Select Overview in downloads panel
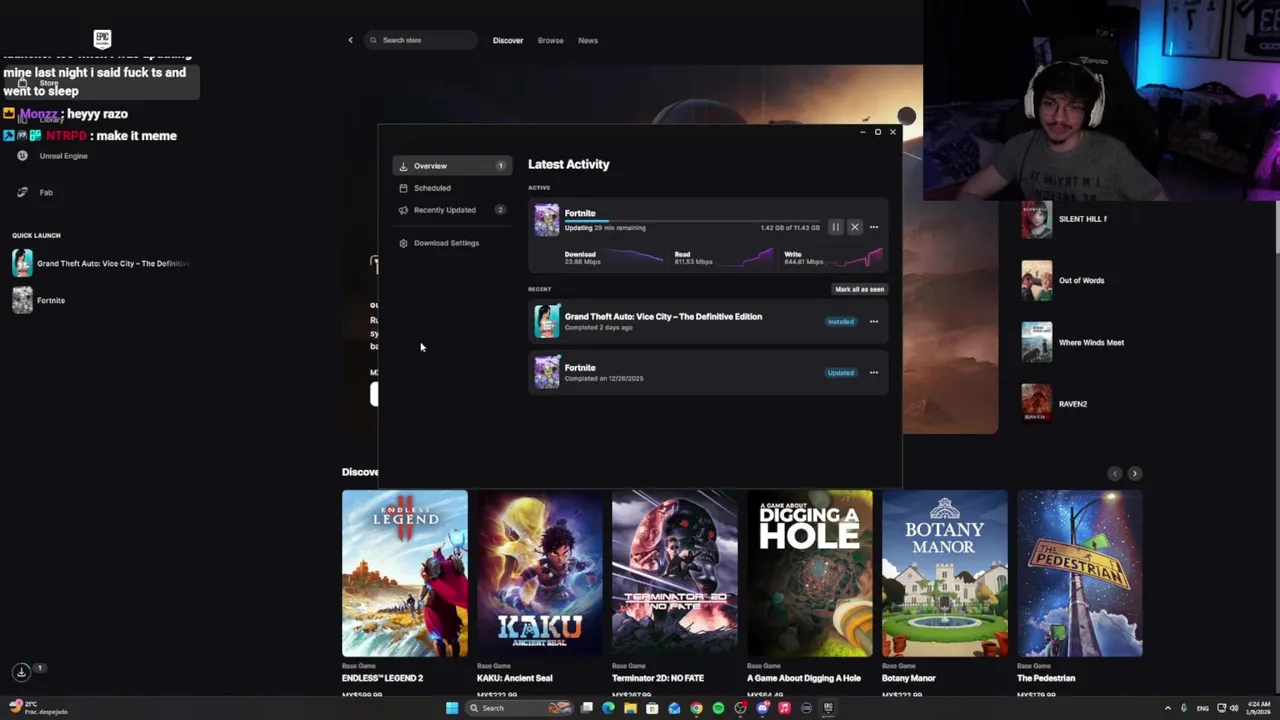Viewport: 1280px width, 720px height. click(x=452, y=166)
